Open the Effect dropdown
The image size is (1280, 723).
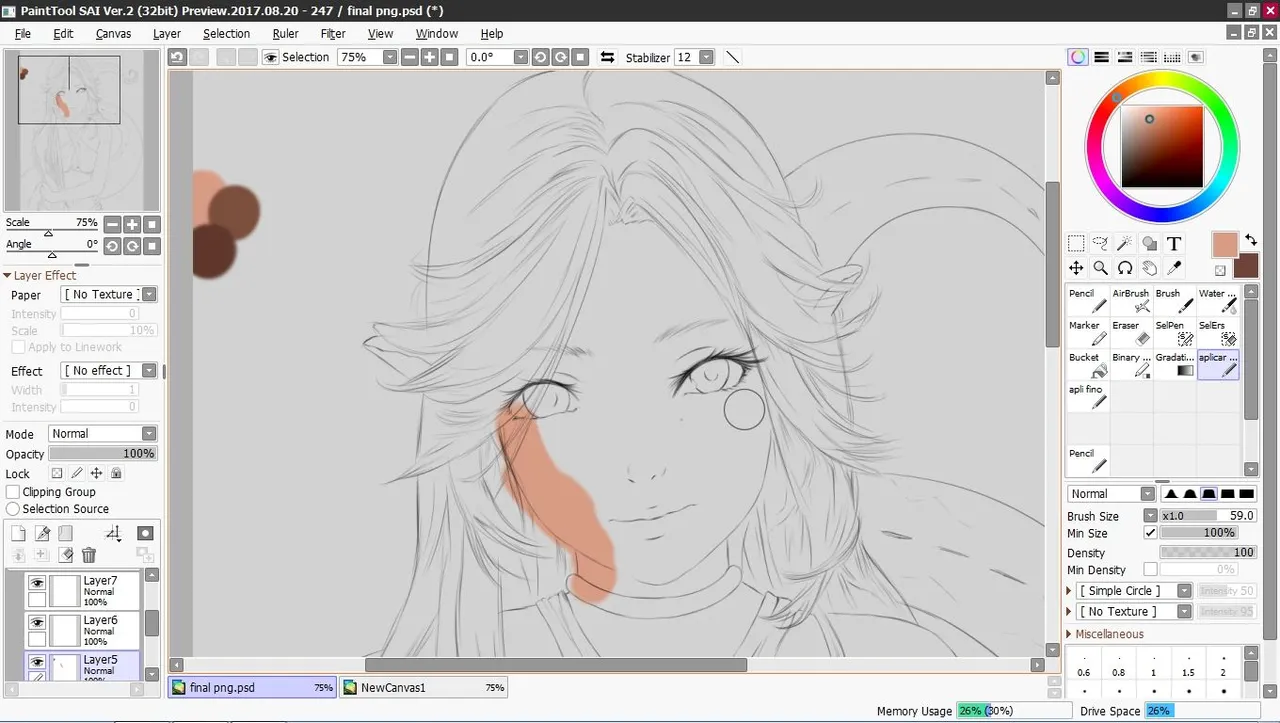[149, 371]
